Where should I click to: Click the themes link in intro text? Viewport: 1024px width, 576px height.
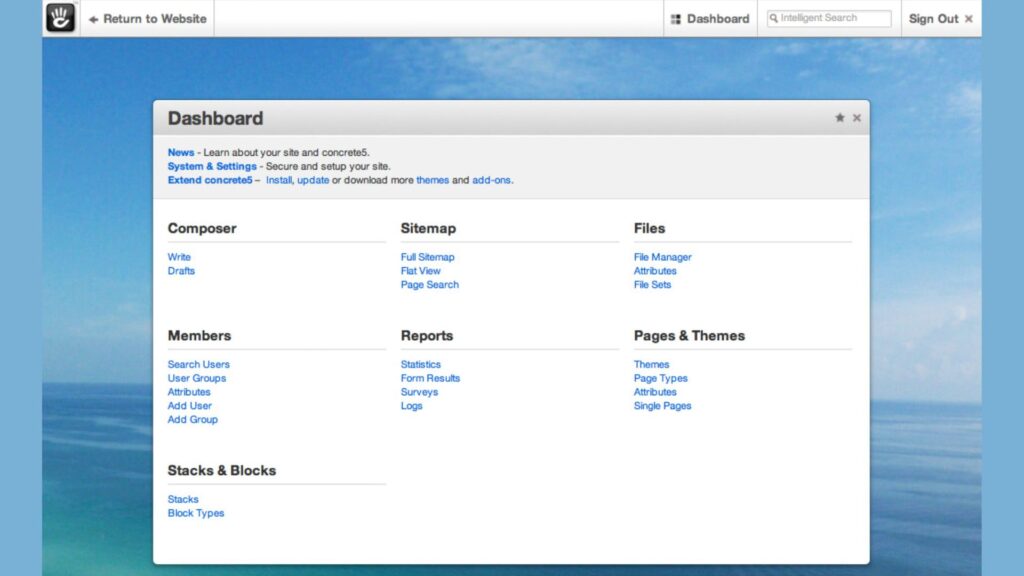(x=432, y=180)
